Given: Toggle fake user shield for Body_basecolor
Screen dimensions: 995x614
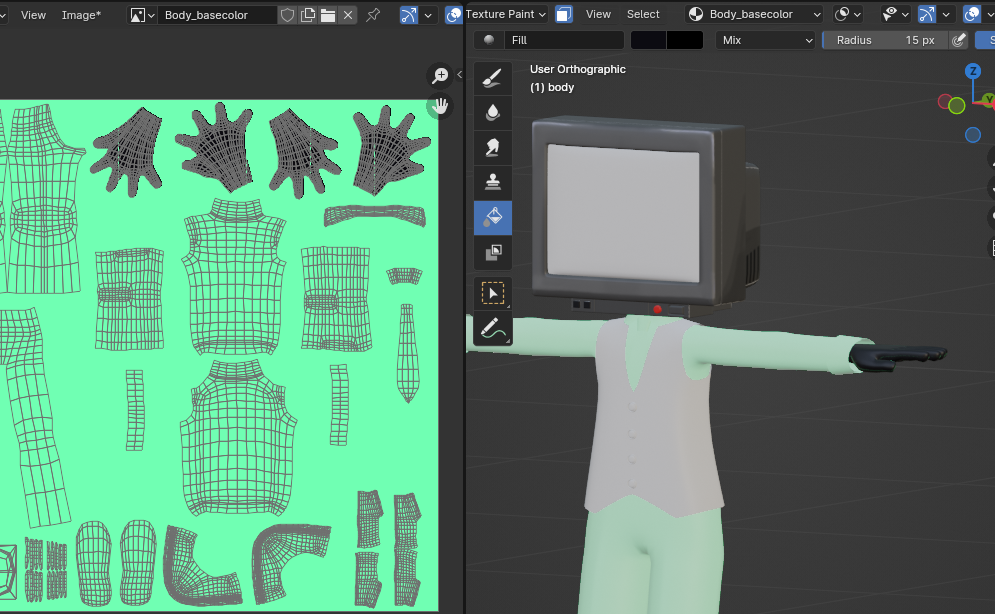Looking at the screenshot, I should click(287, 15).
